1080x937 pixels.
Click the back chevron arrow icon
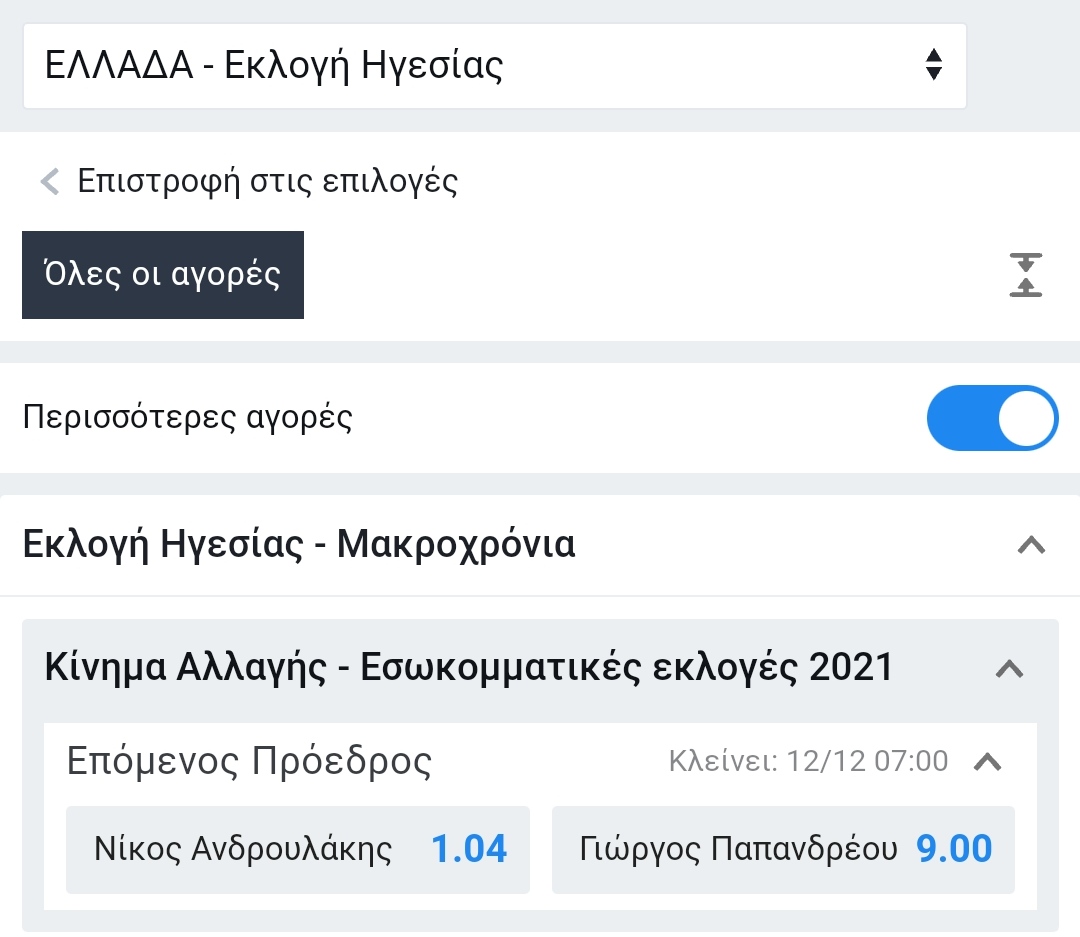(50, 182)
